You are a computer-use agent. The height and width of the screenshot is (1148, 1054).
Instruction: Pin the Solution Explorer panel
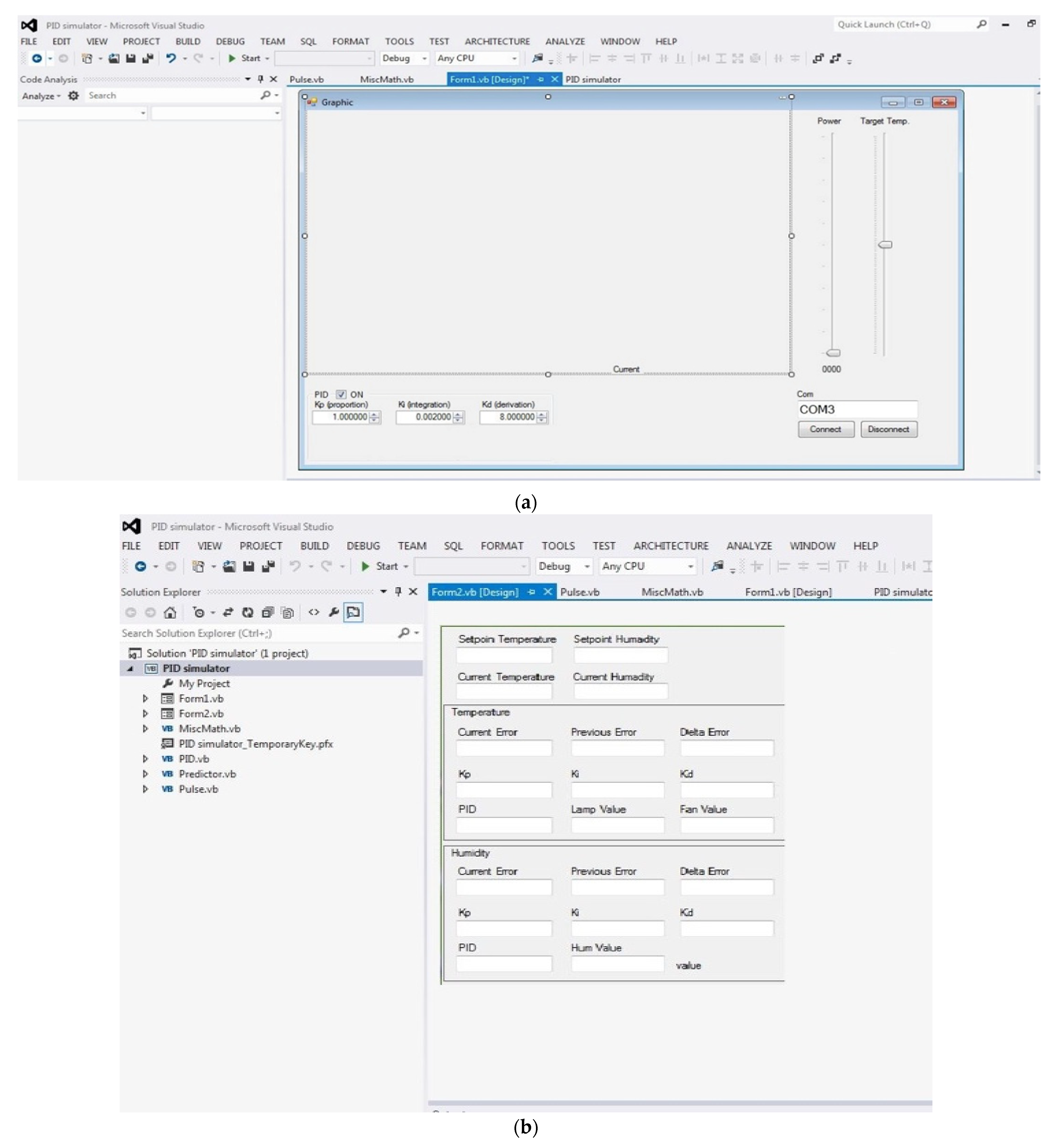click(398, 592)
